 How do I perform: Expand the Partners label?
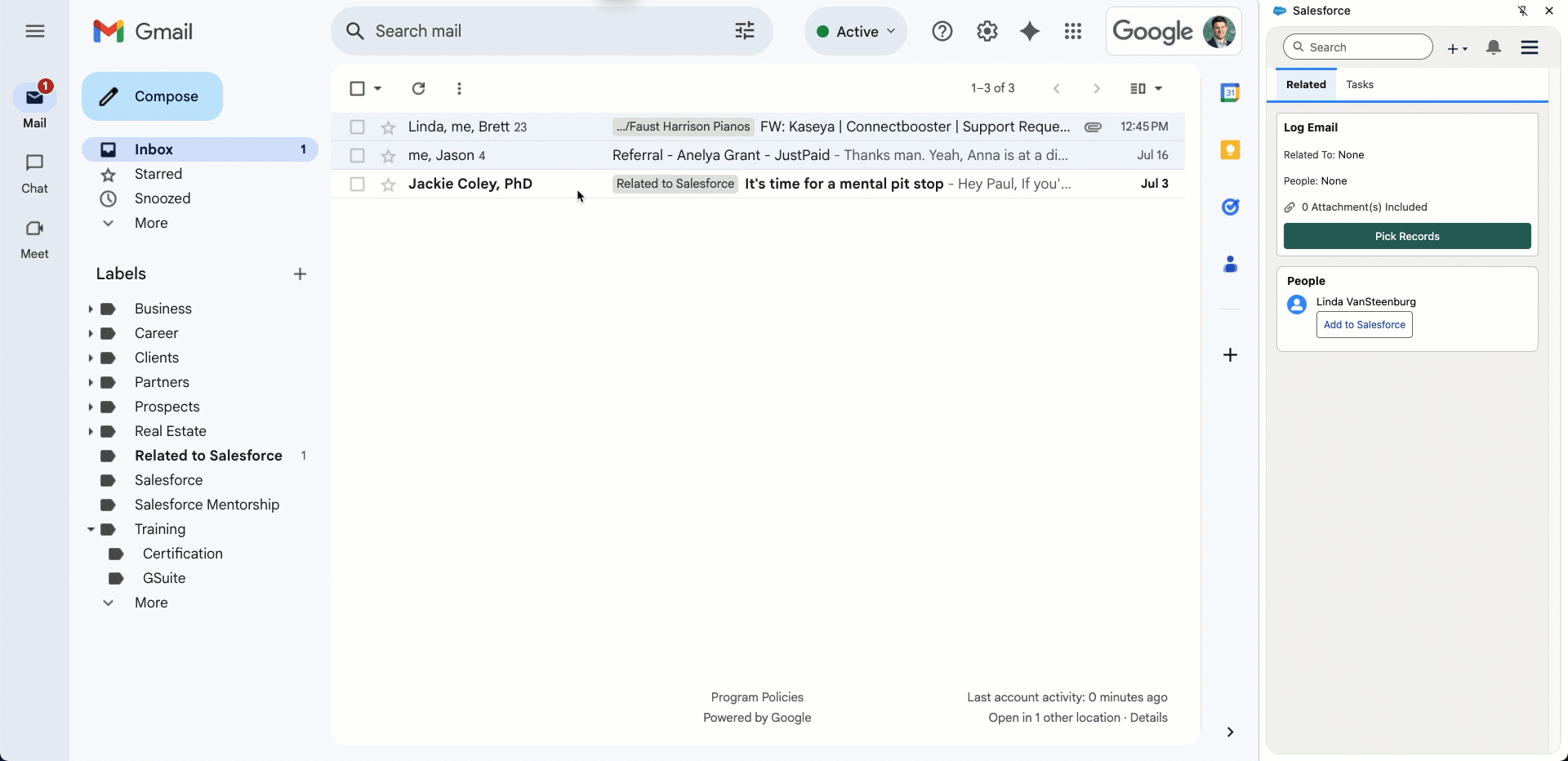[x=90, y=382]
